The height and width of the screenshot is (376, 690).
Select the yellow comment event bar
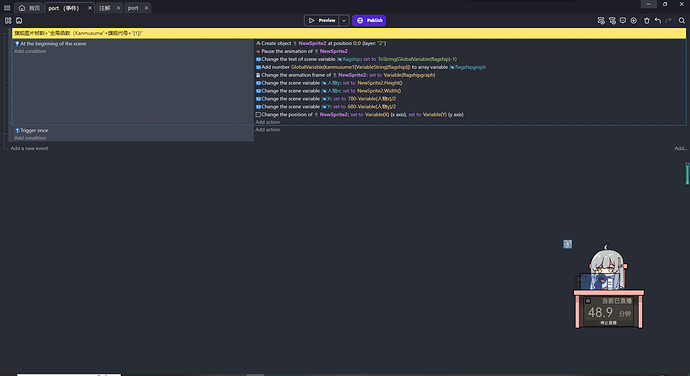pos(349,33)
